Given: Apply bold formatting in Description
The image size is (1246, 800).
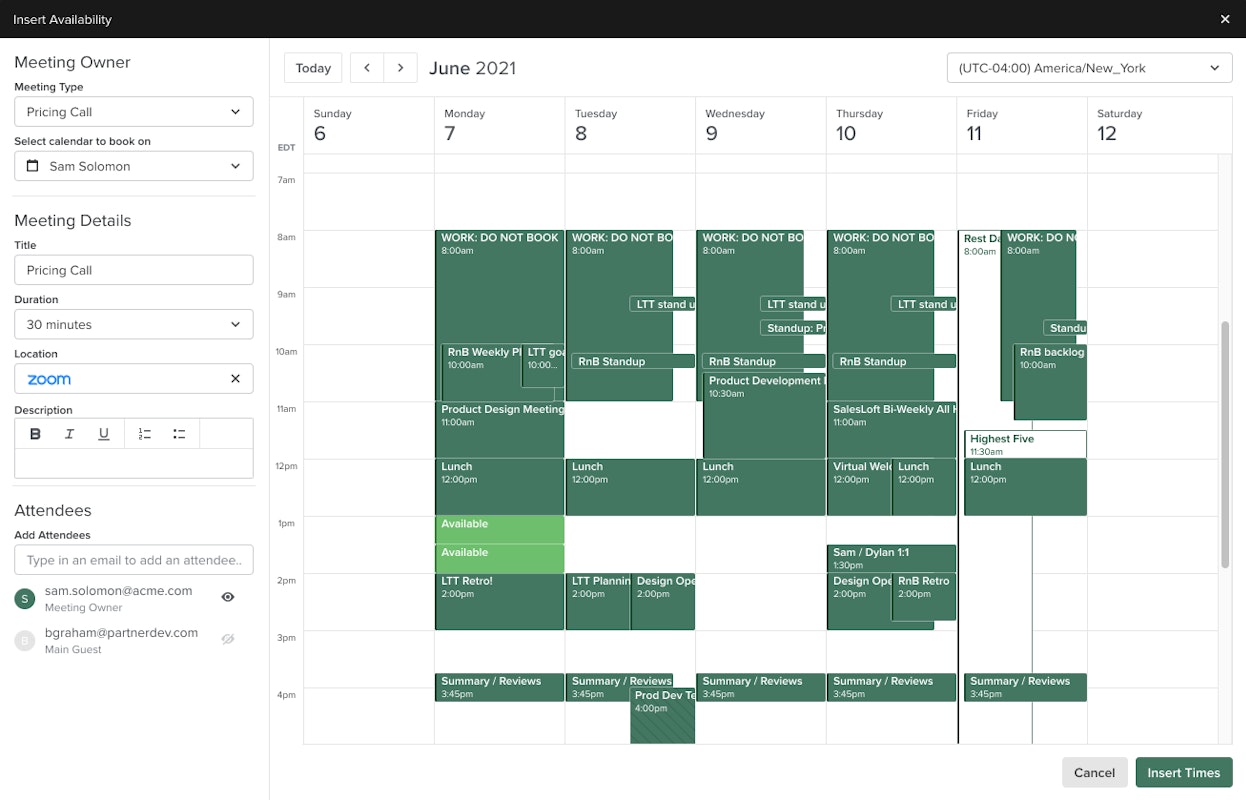Looking at the screenshot, I should coord(35,433).
